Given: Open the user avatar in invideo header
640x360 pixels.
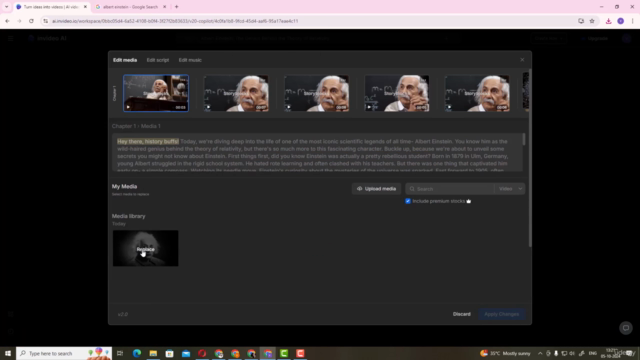Looking at the screenshot, I should [x=626, y=38].
